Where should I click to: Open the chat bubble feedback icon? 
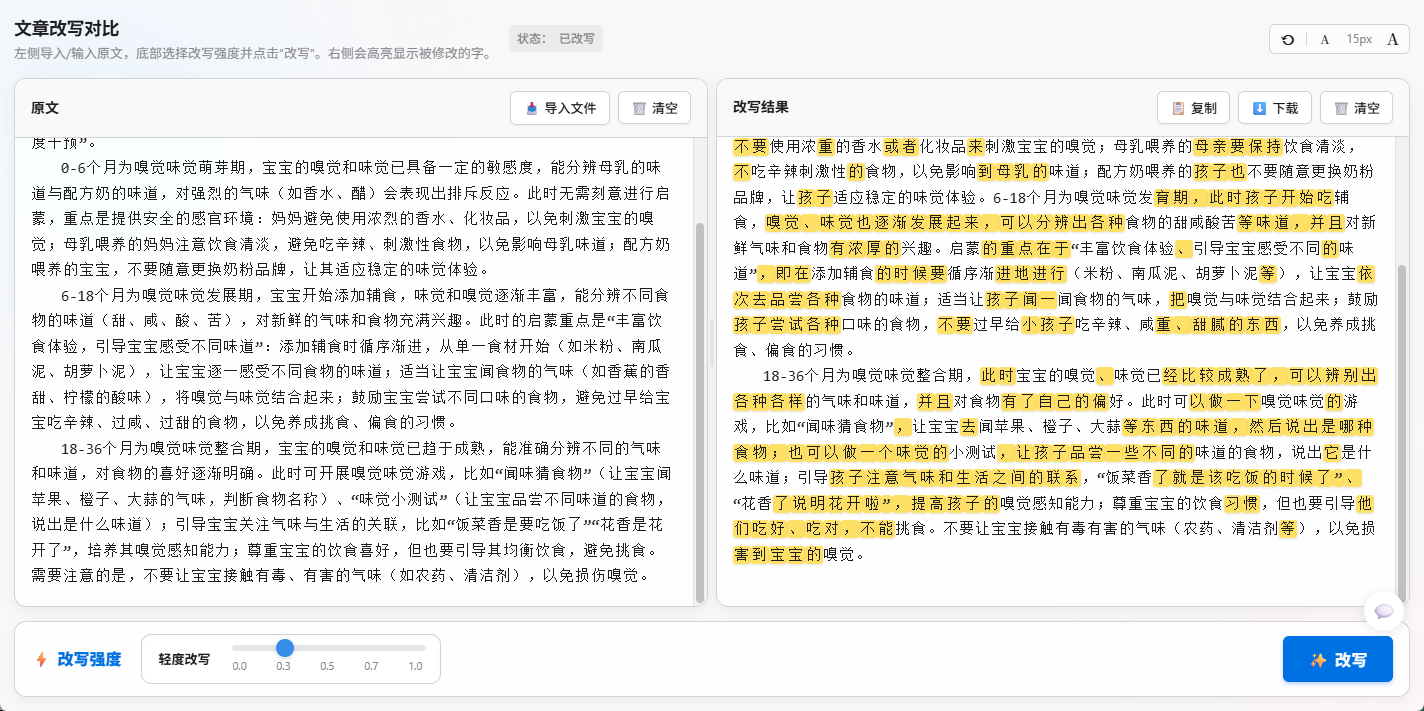click(1383, 611)
